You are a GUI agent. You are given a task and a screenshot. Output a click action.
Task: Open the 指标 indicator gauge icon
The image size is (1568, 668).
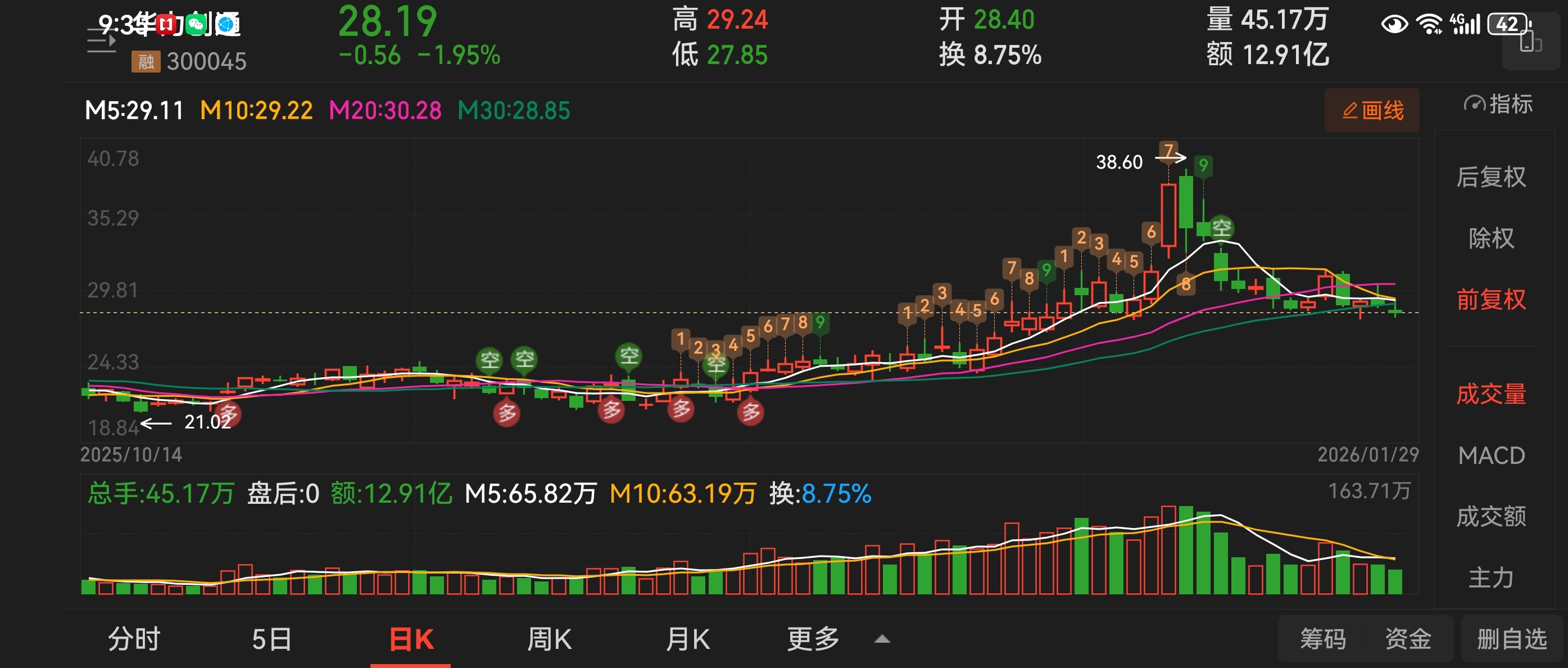point(1474,104)
